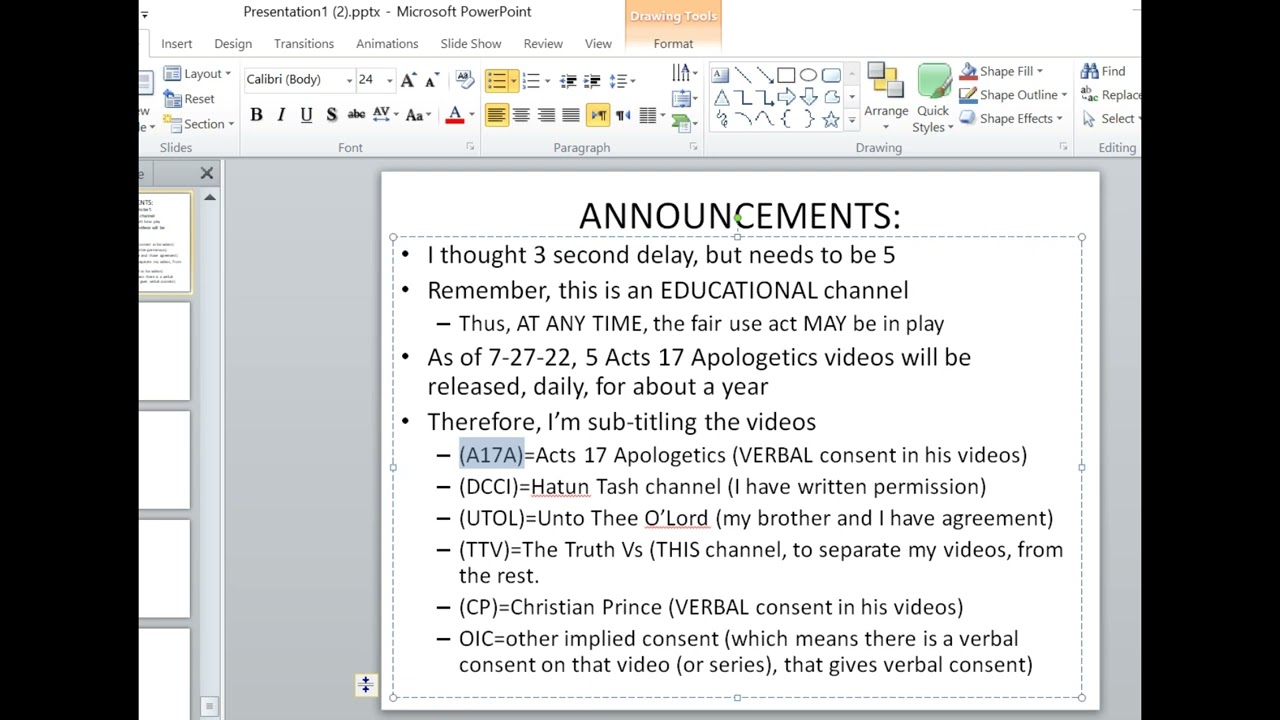The height and width of the screenshot is (720, 1280).
Task: Toggle align text right
Action: coord(546,115)
